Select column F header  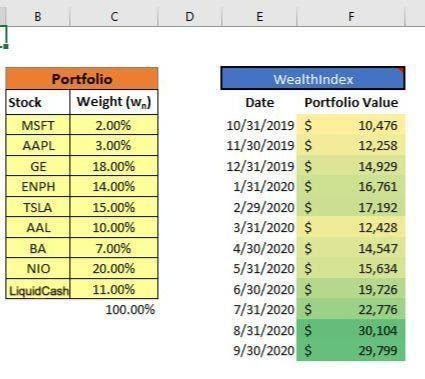351,16
